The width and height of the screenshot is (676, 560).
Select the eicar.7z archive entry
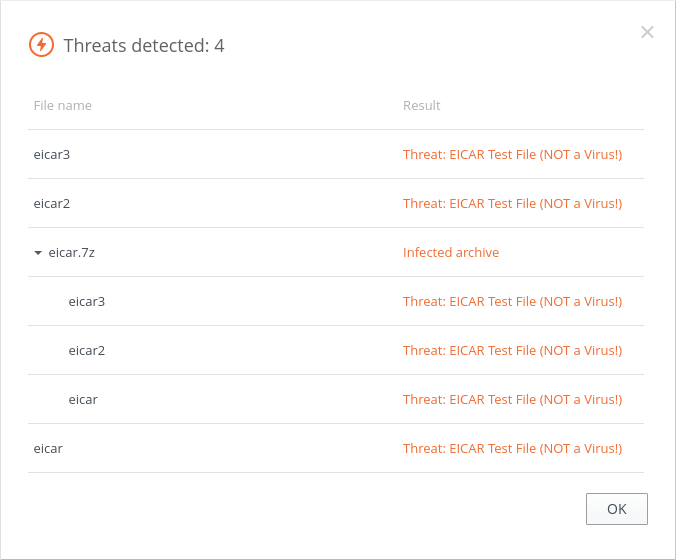tap(336, 252)
